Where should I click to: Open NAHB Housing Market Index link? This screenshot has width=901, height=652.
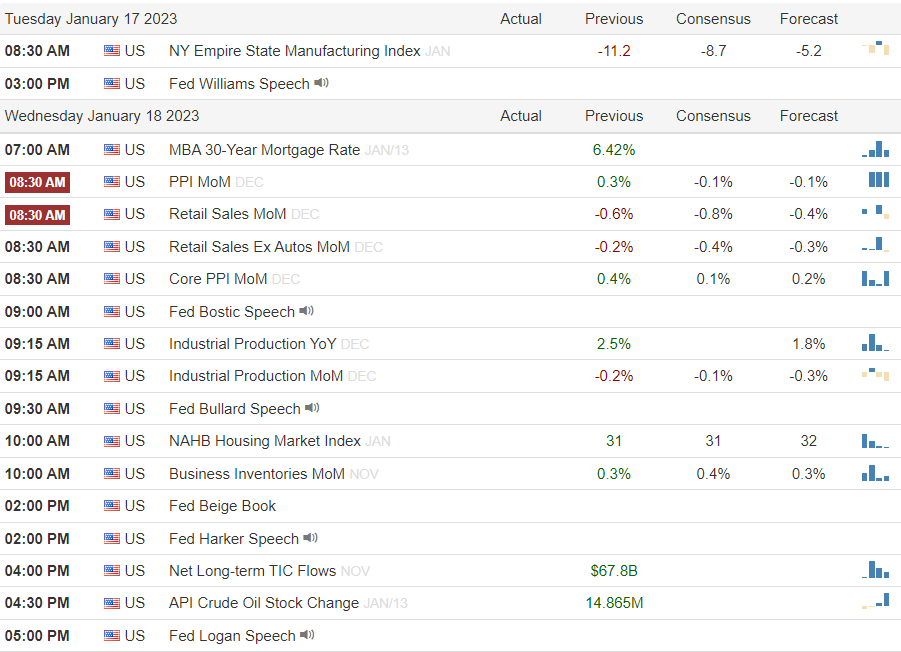click(265, 441)
